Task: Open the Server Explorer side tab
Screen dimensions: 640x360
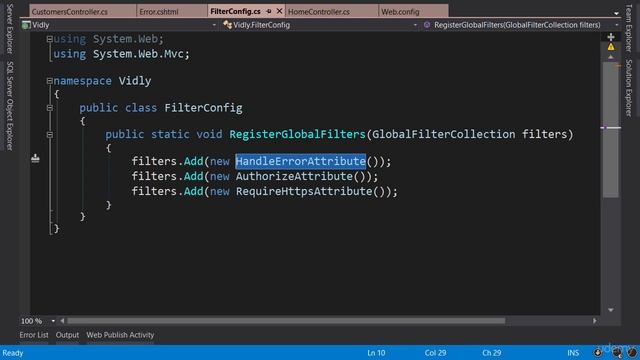Action: coord(10,29)
